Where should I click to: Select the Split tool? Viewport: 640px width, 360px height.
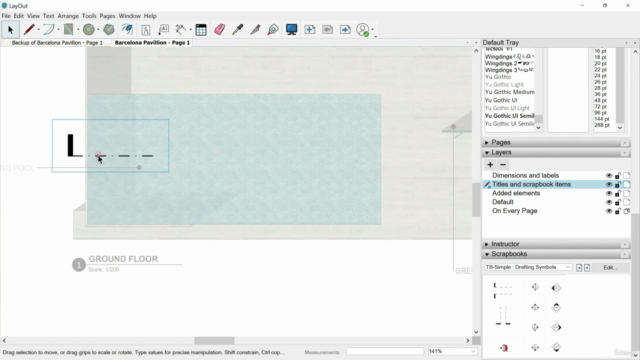point(256,29)
